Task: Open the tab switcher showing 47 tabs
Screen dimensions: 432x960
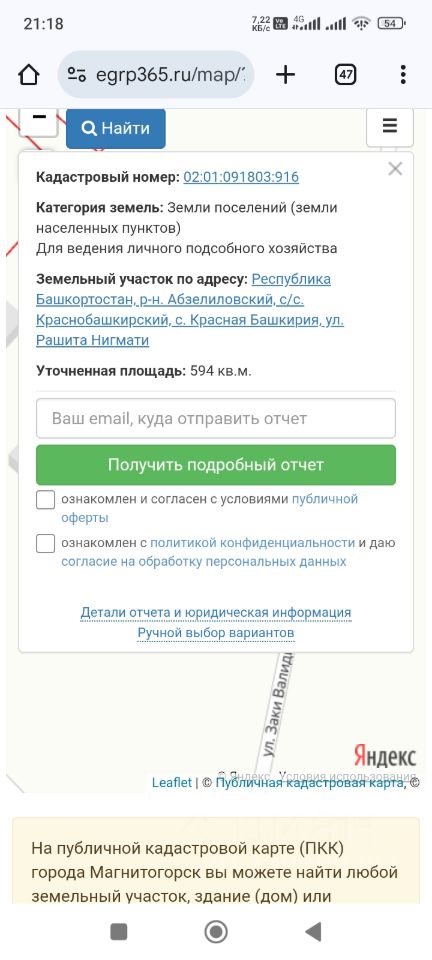Action: tap(346, 75)
